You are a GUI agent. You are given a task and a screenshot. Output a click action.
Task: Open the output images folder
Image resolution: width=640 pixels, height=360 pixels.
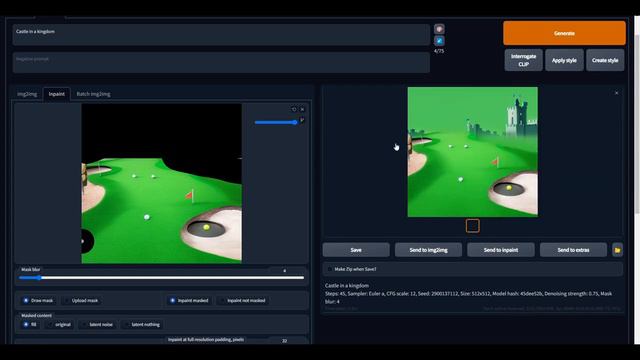[618, 250]
